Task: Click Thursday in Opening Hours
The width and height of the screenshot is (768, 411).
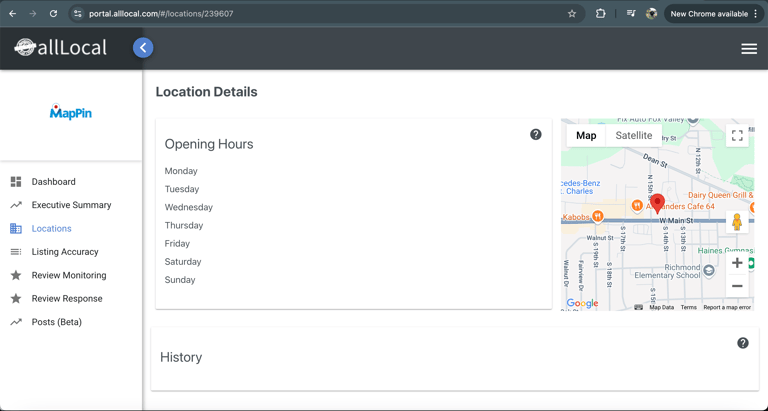Action: [x=184, y=225]
